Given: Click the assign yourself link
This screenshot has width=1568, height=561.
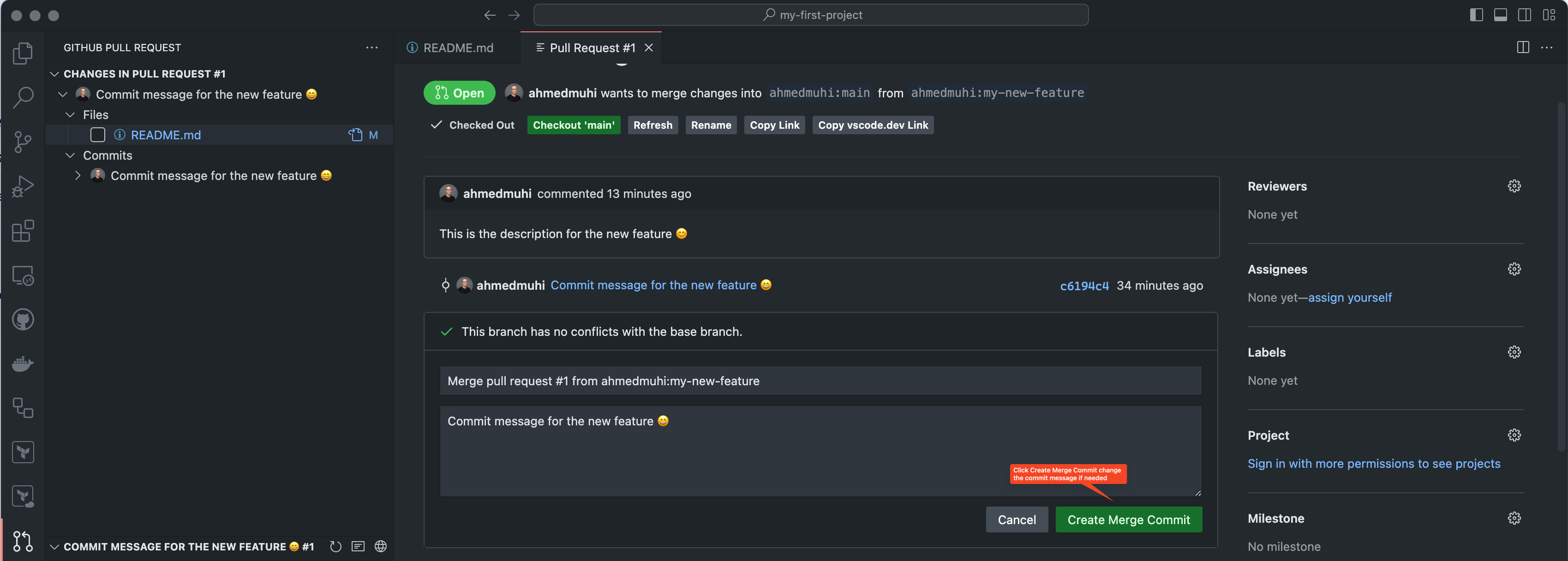Looking at the screenshot, I should [x=1349, y=298].
